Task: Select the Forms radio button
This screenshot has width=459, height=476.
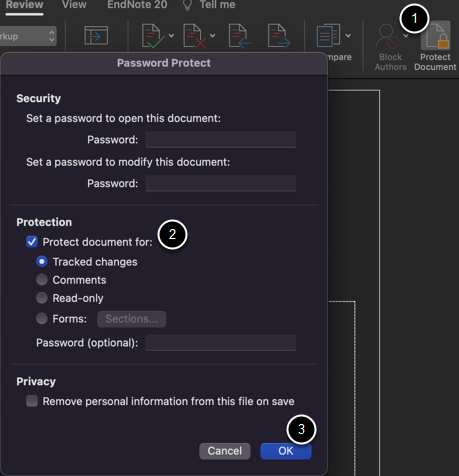Action: point(42,318)
